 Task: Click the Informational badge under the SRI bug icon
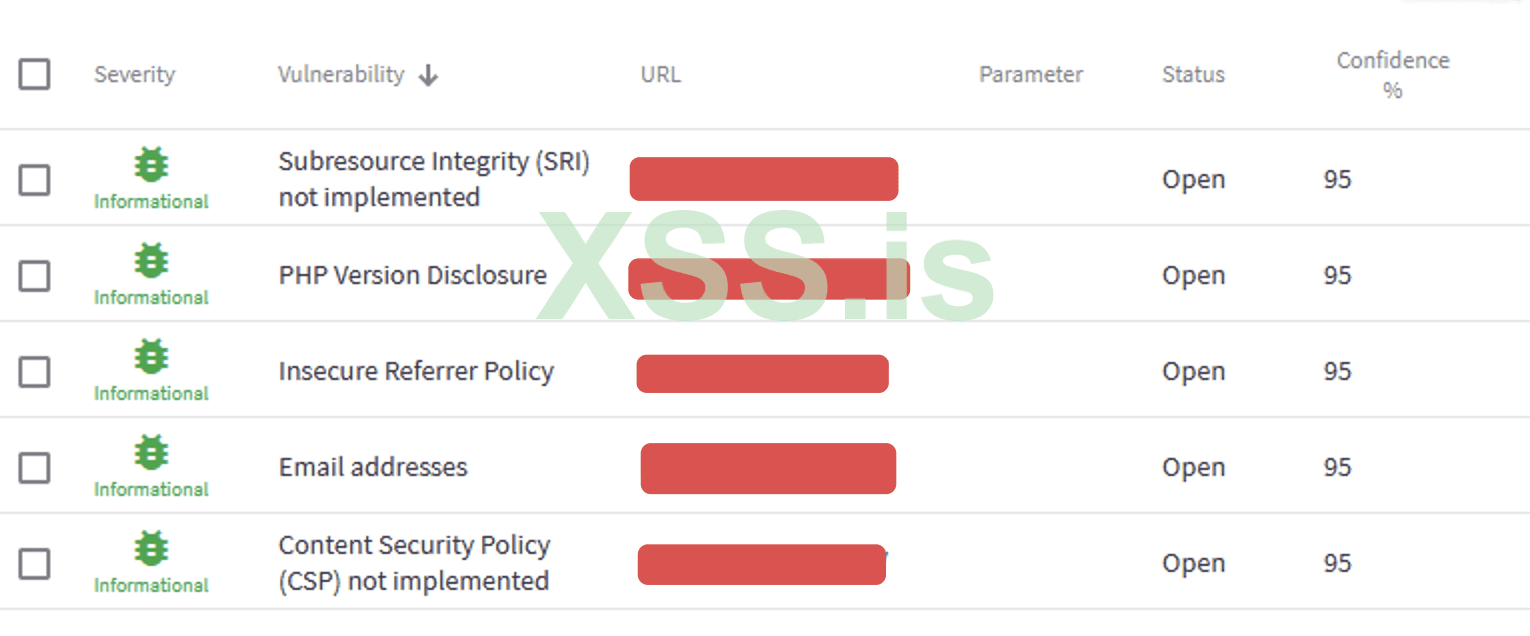click(x=151, y=201)
